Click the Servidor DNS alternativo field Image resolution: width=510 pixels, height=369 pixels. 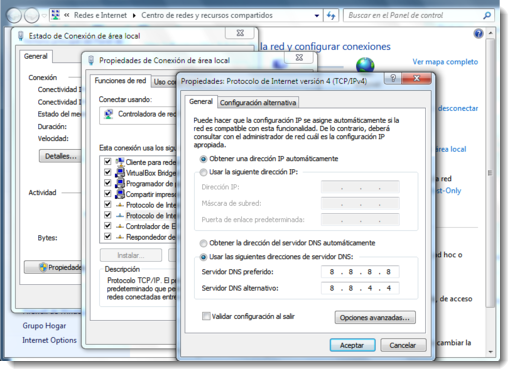tap(360, 288)
